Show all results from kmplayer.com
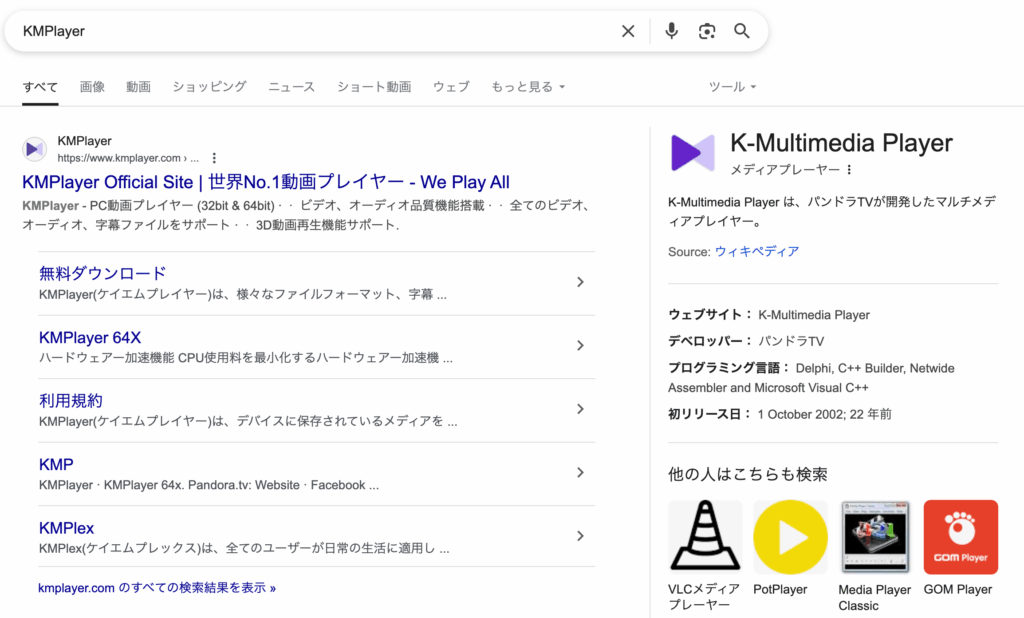 coord(157,588)
